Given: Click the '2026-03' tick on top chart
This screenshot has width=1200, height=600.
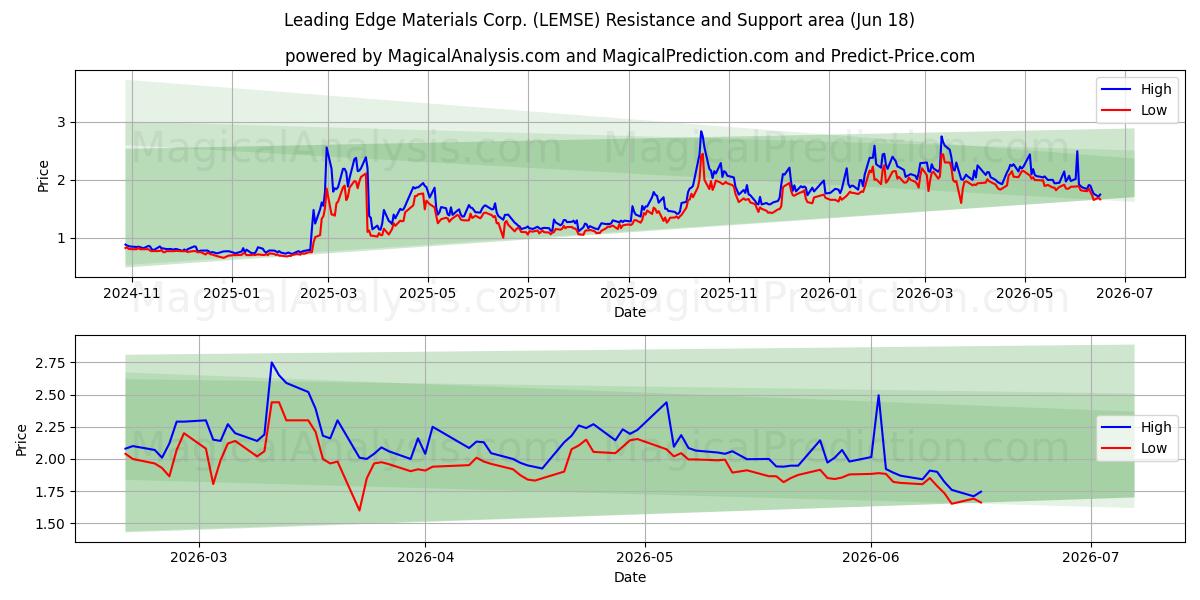Looking at the screenshot, I should coord(924,293).
